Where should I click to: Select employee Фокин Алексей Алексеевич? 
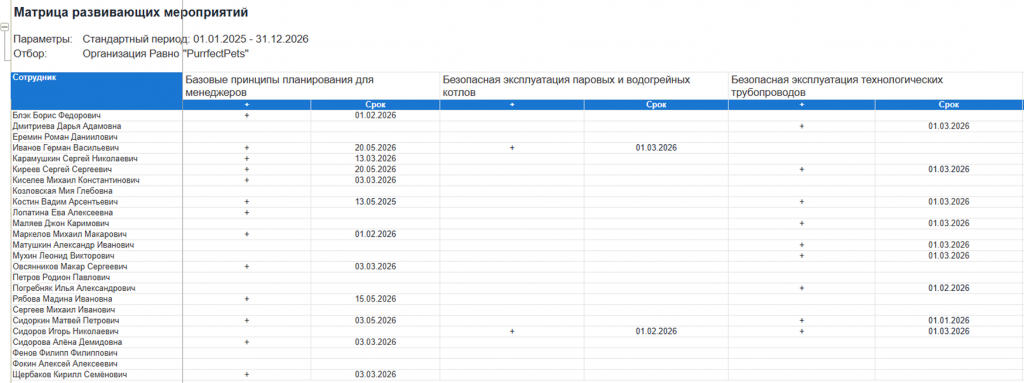[65, 363]
